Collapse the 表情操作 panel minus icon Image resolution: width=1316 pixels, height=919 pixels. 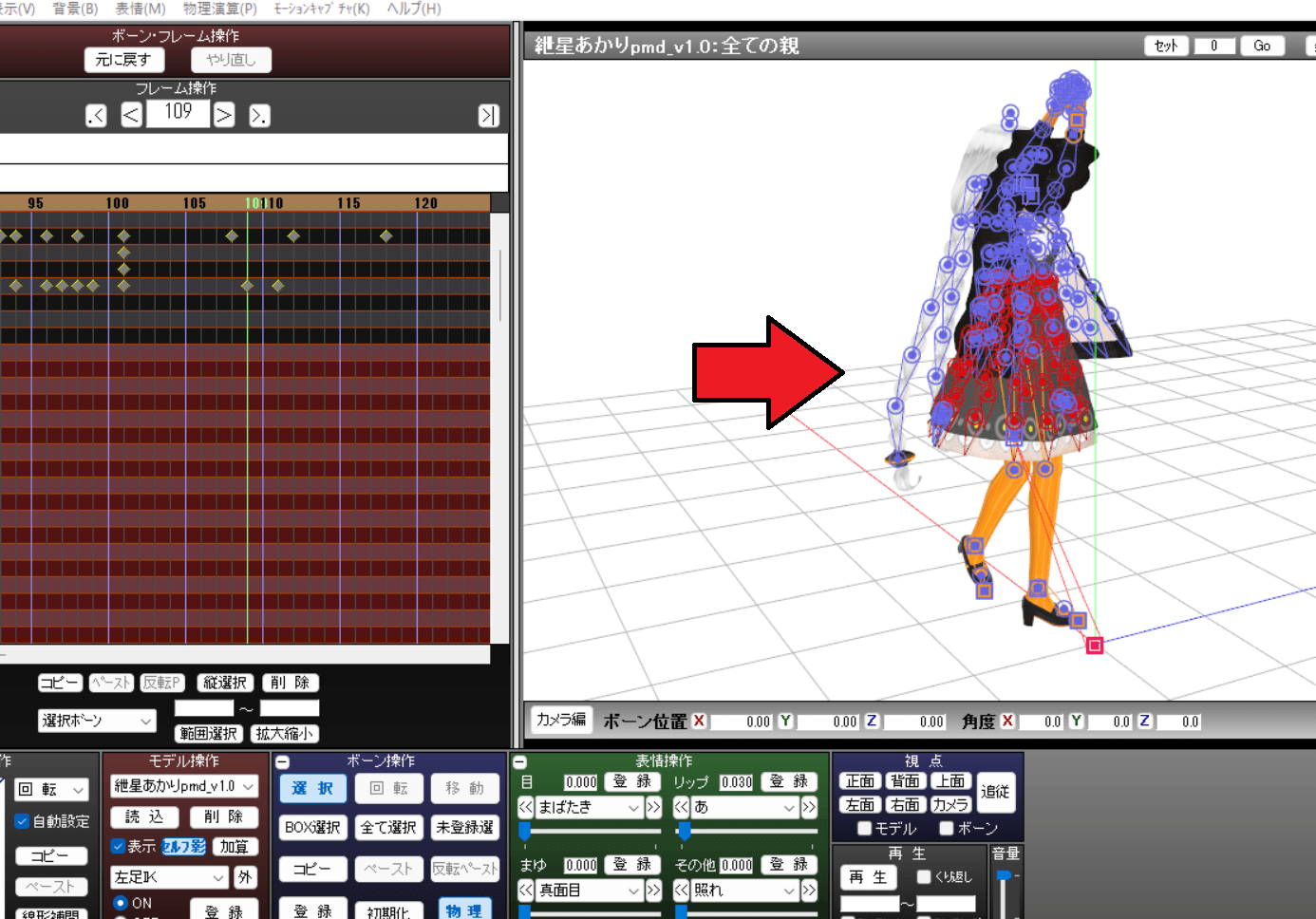[519, 762]
